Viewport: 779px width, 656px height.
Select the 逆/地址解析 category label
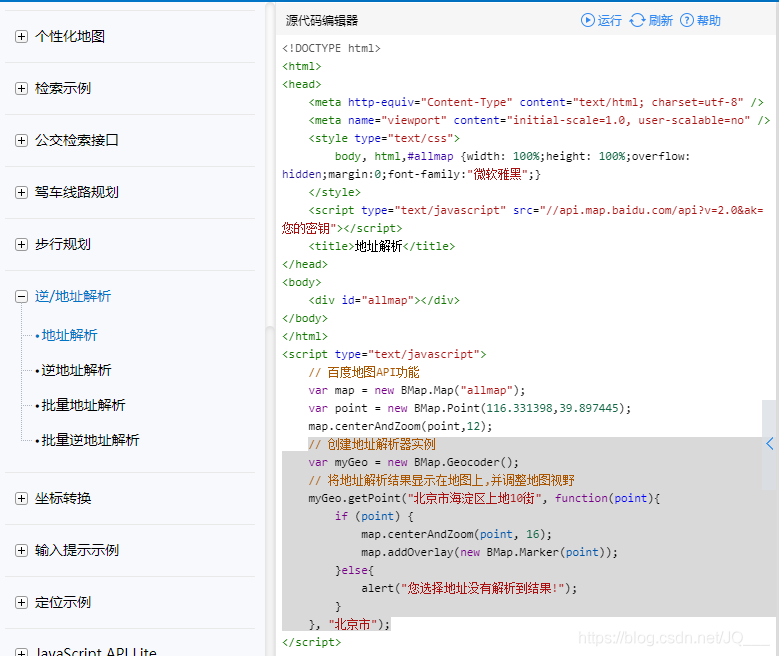(73, 297)
